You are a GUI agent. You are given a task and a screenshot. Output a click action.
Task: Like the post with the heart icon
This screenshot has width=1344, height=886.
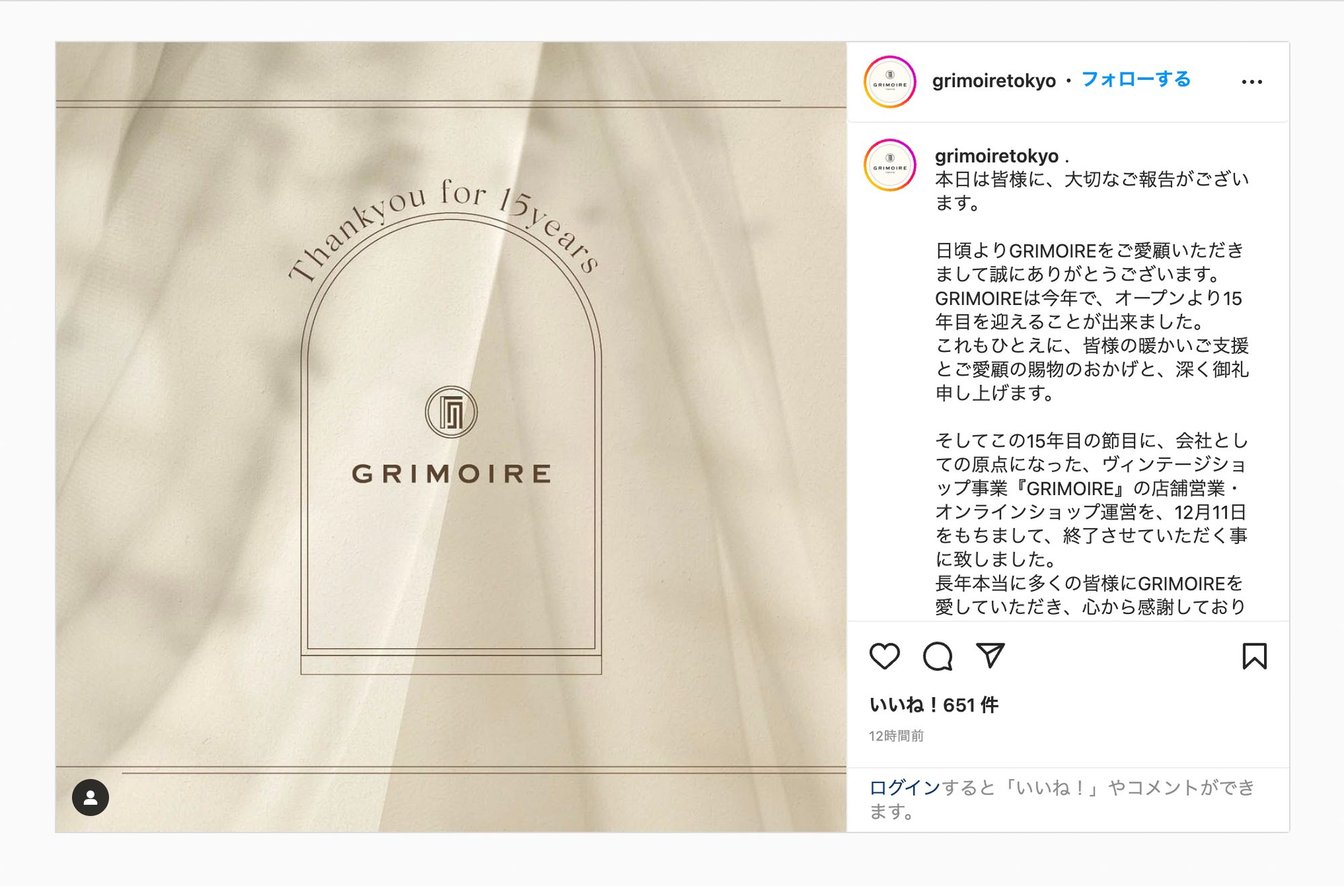885,656
